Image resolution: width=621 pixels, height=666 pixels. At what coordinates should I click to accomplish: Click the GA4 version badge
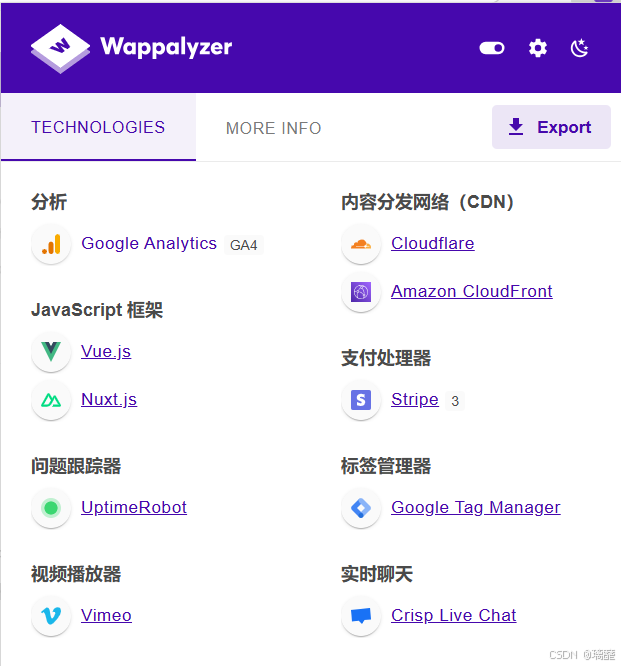(244, 245)
